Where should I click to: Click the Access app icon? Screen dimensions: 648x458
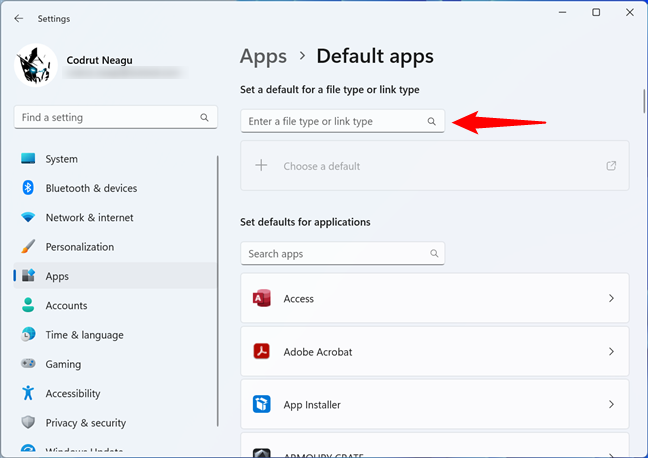coord(263,298)
